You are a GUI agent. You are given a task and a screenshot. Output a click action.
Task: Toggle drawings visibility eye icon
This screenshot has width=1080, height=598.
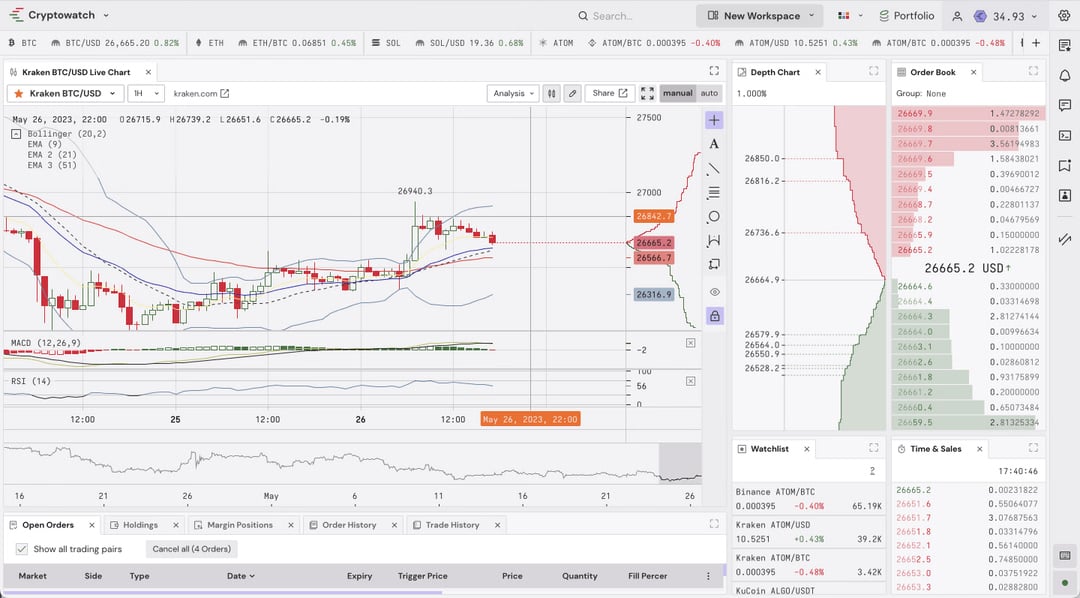click(x=714, y=292)
